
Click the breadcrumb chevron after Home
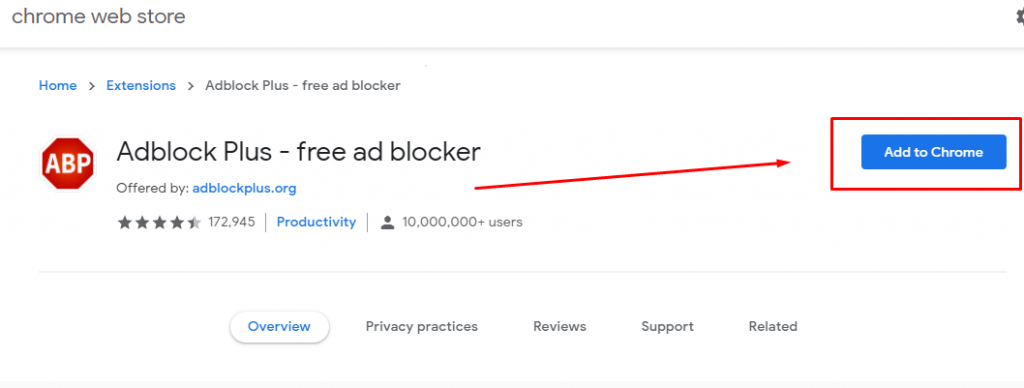91,86
